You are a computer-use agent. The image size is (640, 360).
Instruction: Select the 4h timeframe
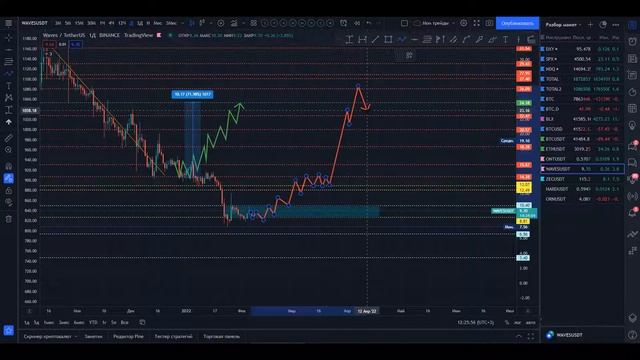pyautogui.click(x=111, y=23)
